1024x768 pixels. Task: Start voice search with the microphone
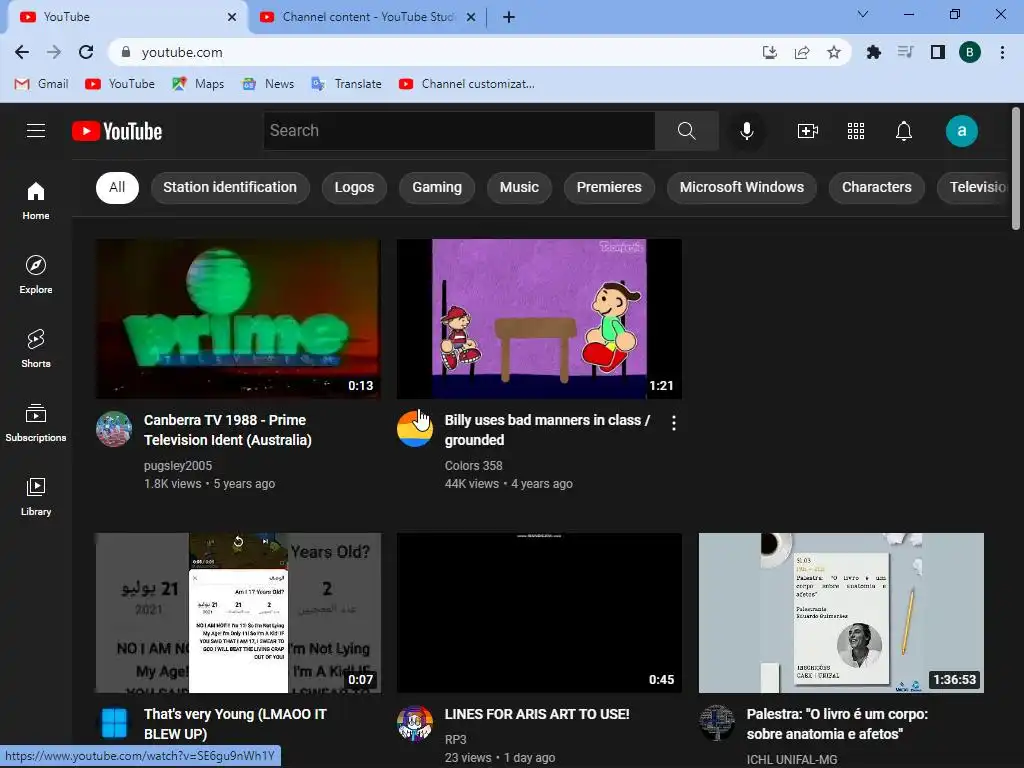tap(746, 131)
